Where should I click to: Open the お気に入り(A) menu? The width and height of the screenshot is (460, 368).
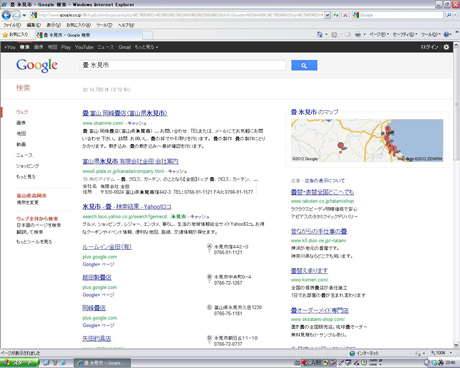[78, 25]
